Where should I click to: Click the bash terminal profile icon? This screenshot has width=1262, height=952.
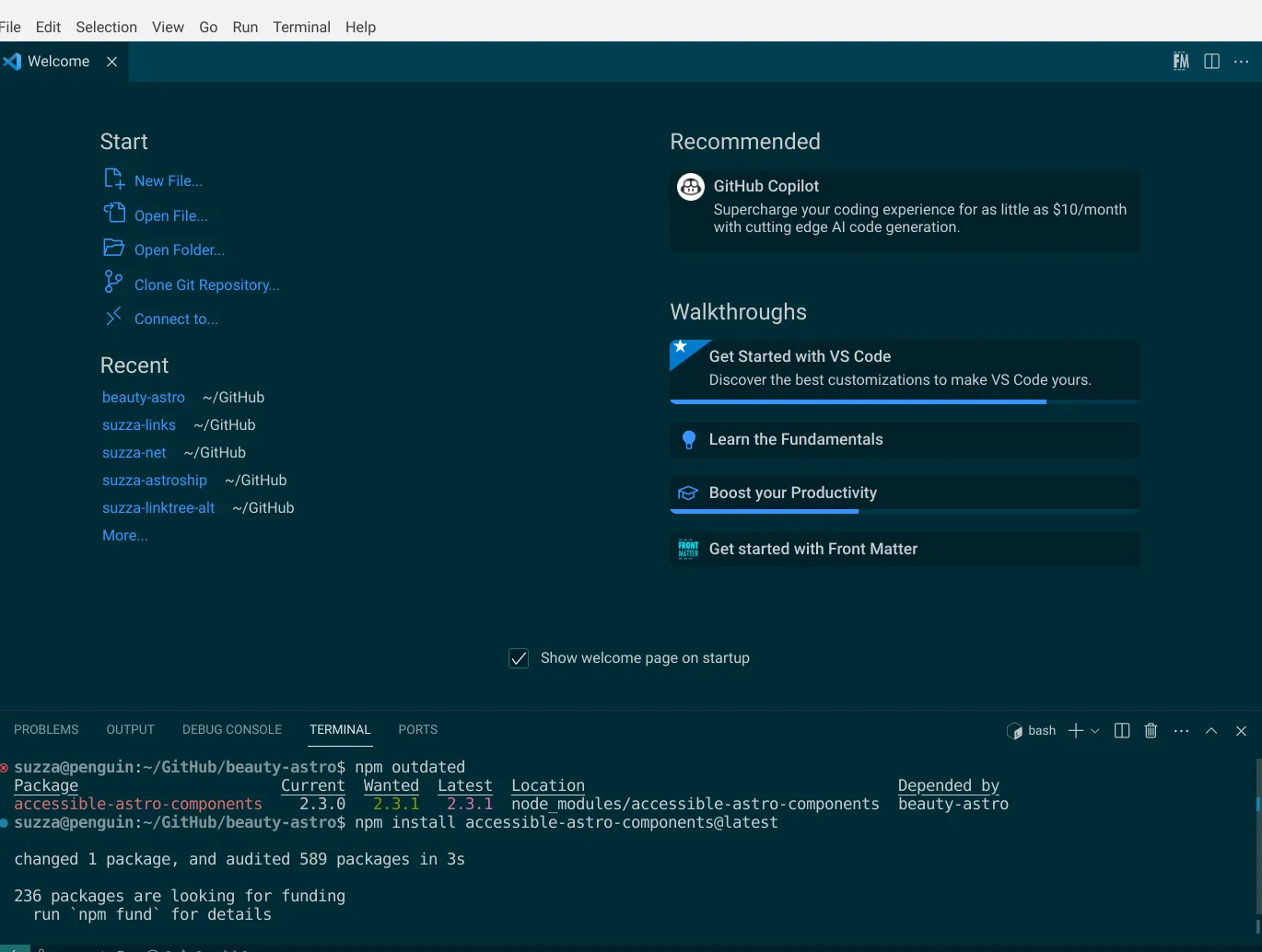coord(1014,731)
